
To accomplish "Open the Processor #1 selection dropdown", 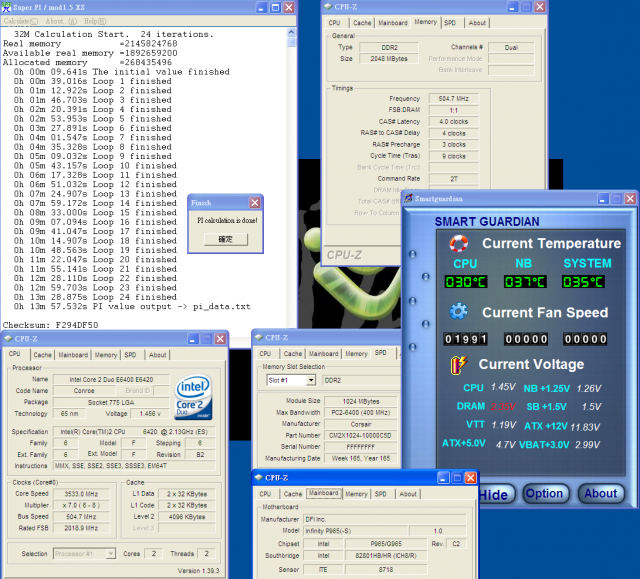I will (110, 554).
